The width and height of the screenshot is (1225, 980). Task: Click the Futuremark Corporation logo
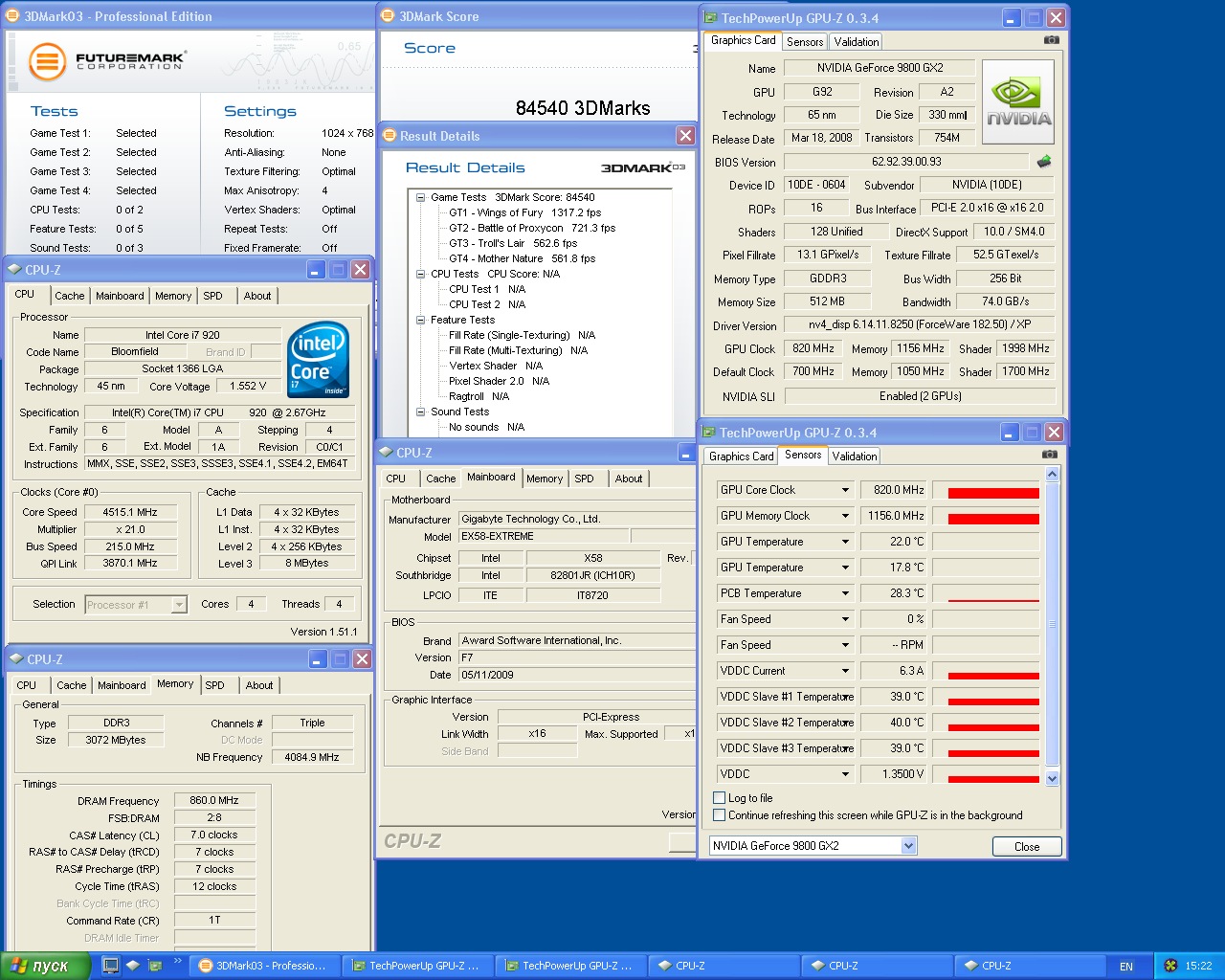coord(106,61)
